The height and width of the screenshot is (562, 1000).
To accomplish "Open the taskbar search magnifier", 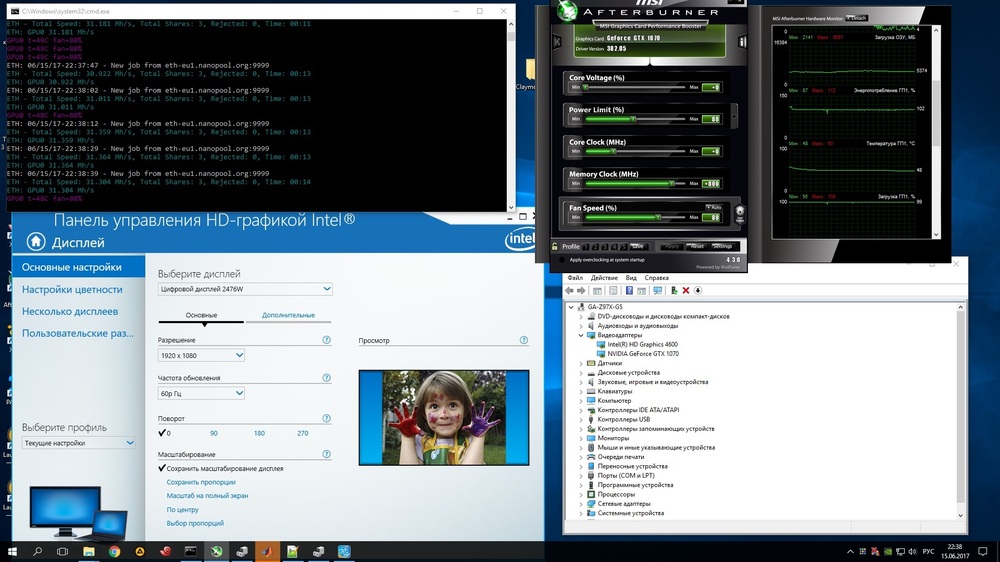I will [x=37, y=552].
